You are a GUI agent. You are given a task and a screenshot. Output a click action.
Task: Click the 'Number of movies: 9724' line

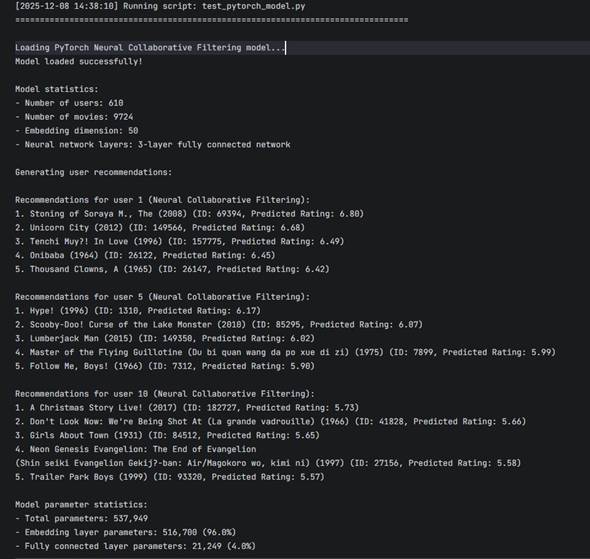pos(74,117)
